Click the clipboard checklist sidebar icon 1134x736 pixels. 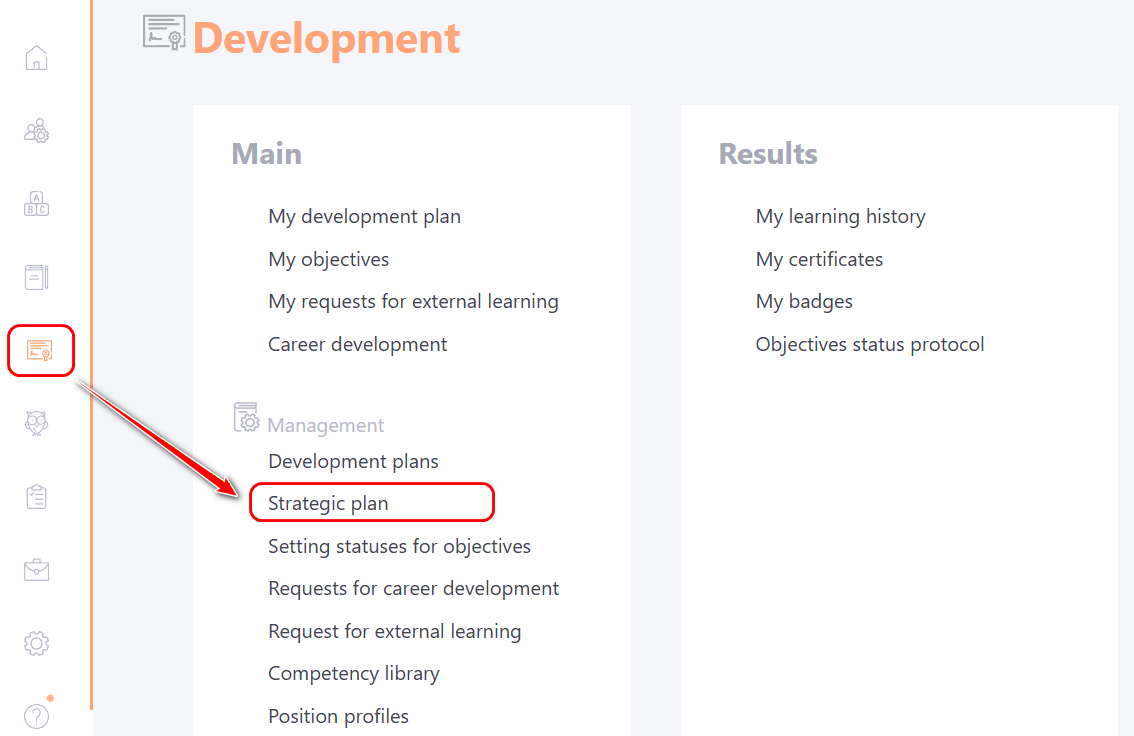point(37,497)
